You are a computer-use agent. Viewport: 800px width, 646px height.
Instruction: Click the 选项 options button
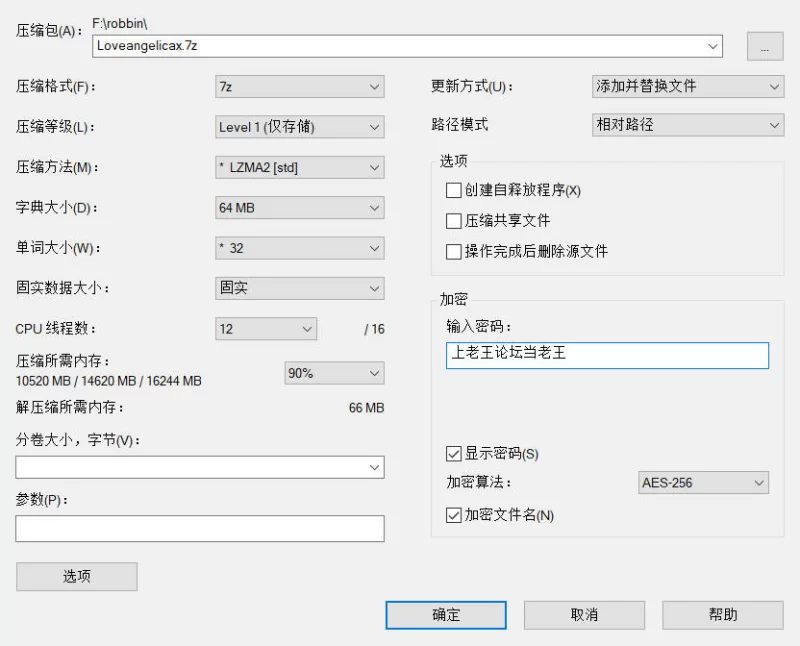coord(77,577)
